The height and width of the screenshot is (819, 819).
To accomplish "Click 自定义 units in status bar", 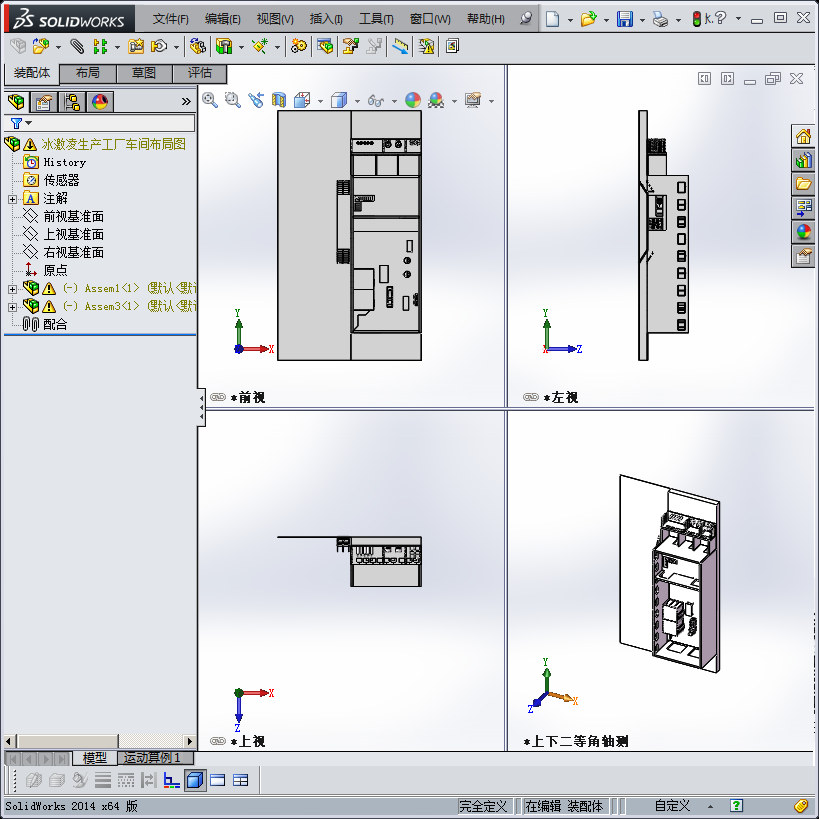I will (x=672, y=805).
